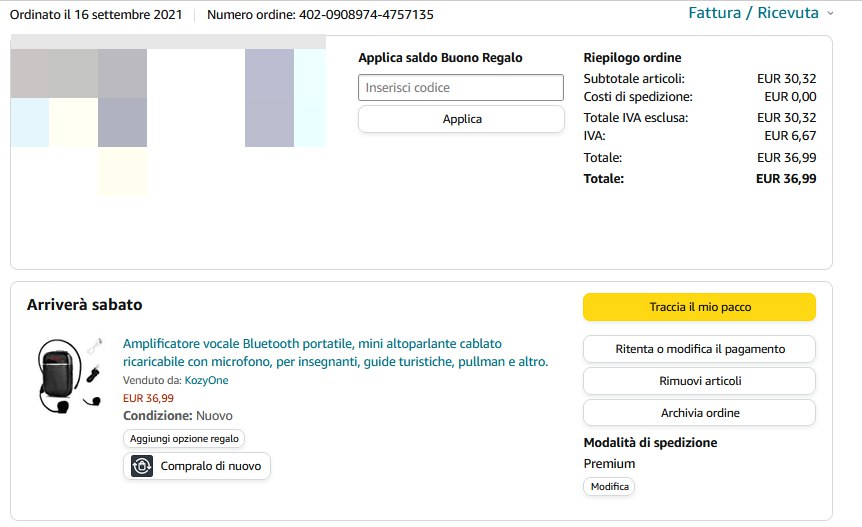This screenshot has width=862, height=527.
Task: Click the Rimuovi articoli button
Action: (x=699, y=381)
